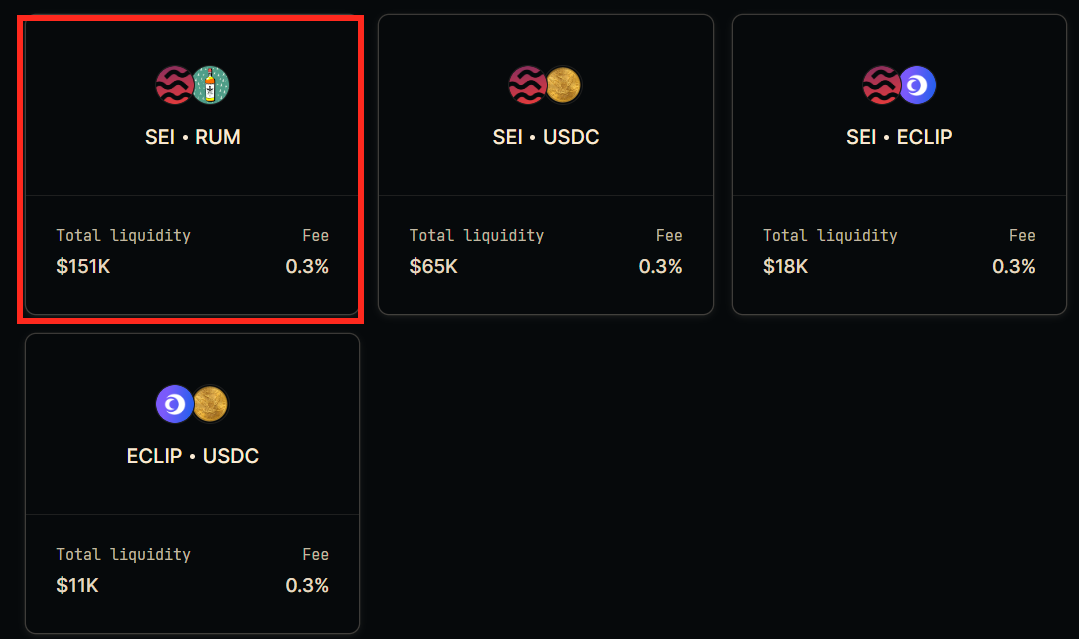Click the USDC coin in the ECLIP • USDC card
The height and width of the screenshot is (639, 1079).
(211, 404)
